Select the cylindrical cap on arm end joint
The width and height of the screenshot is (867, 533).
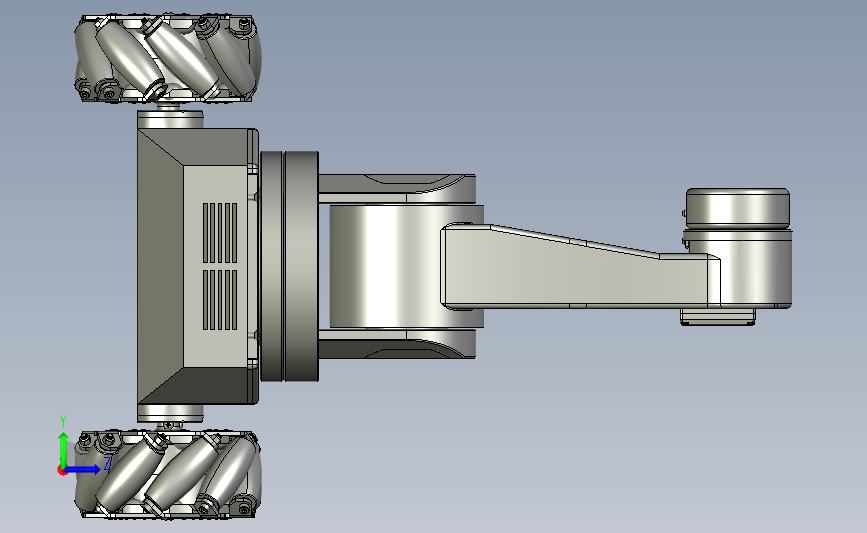pyautogui.click(x=738, y=207)
